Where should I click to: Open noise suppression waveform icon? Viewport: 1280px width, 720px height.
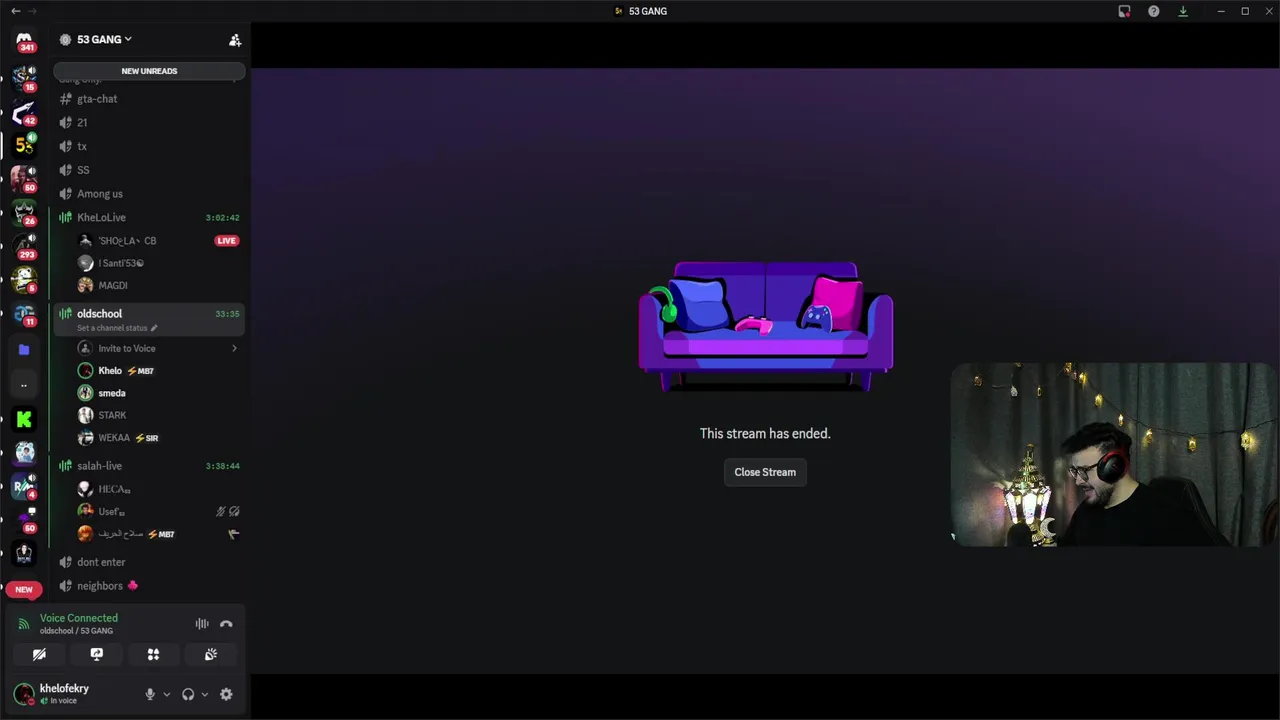(202, 624)
